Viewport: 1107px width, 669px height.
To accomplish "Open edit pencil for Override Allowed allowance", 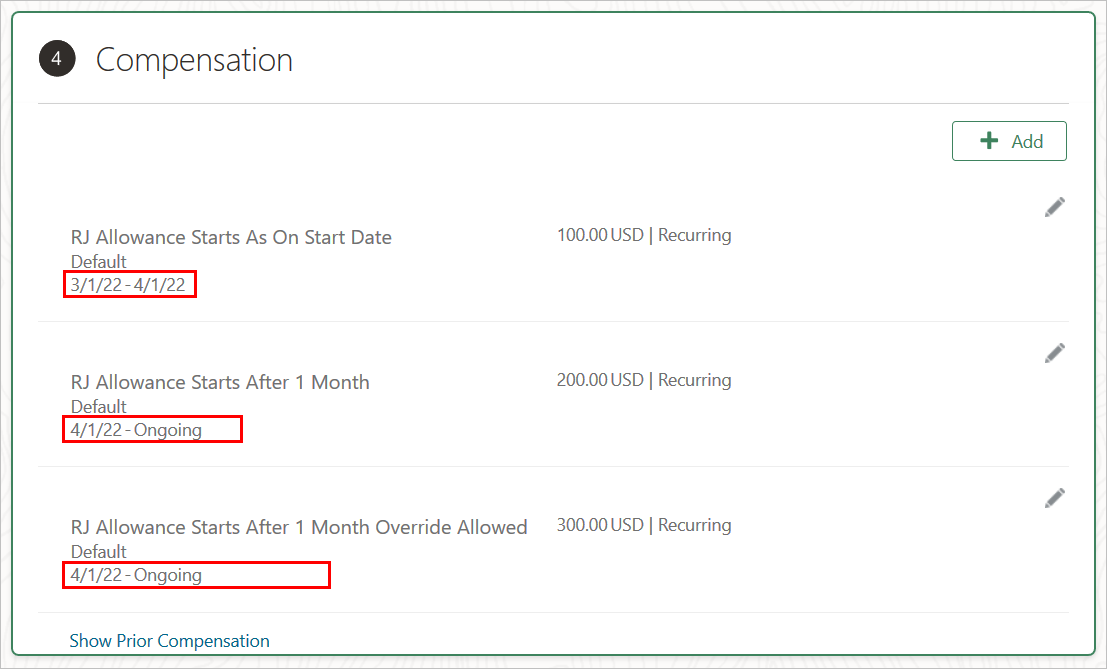I will 1054,497.
